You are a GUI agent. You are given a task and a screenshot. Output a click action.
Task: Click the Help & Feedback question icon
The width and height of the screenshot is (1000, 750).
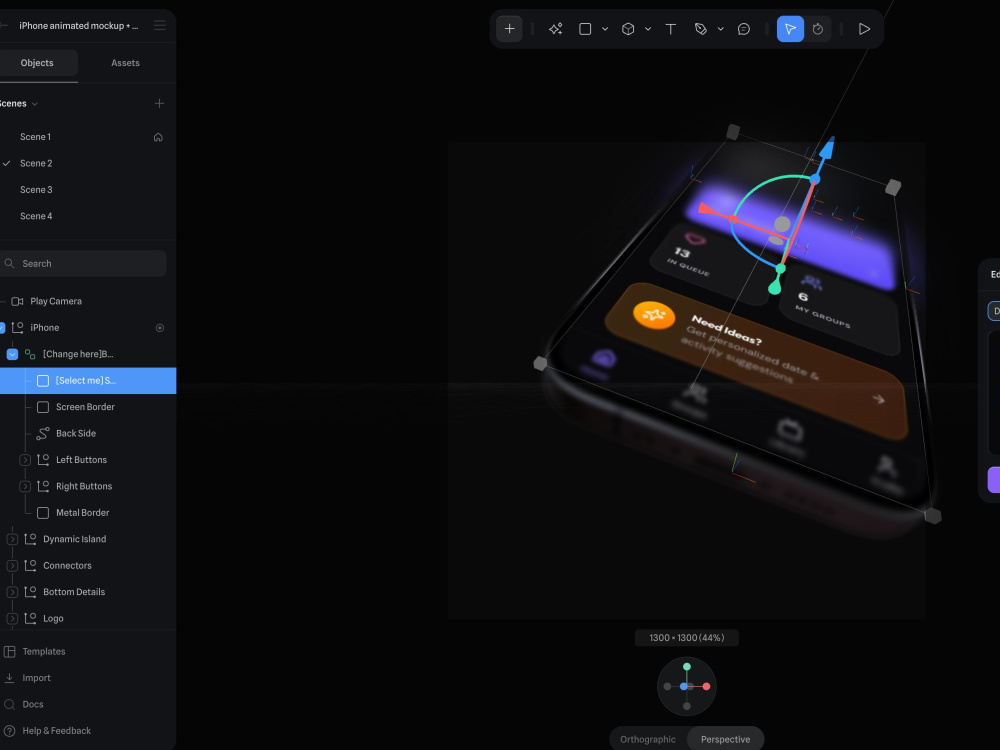(10, 731)
